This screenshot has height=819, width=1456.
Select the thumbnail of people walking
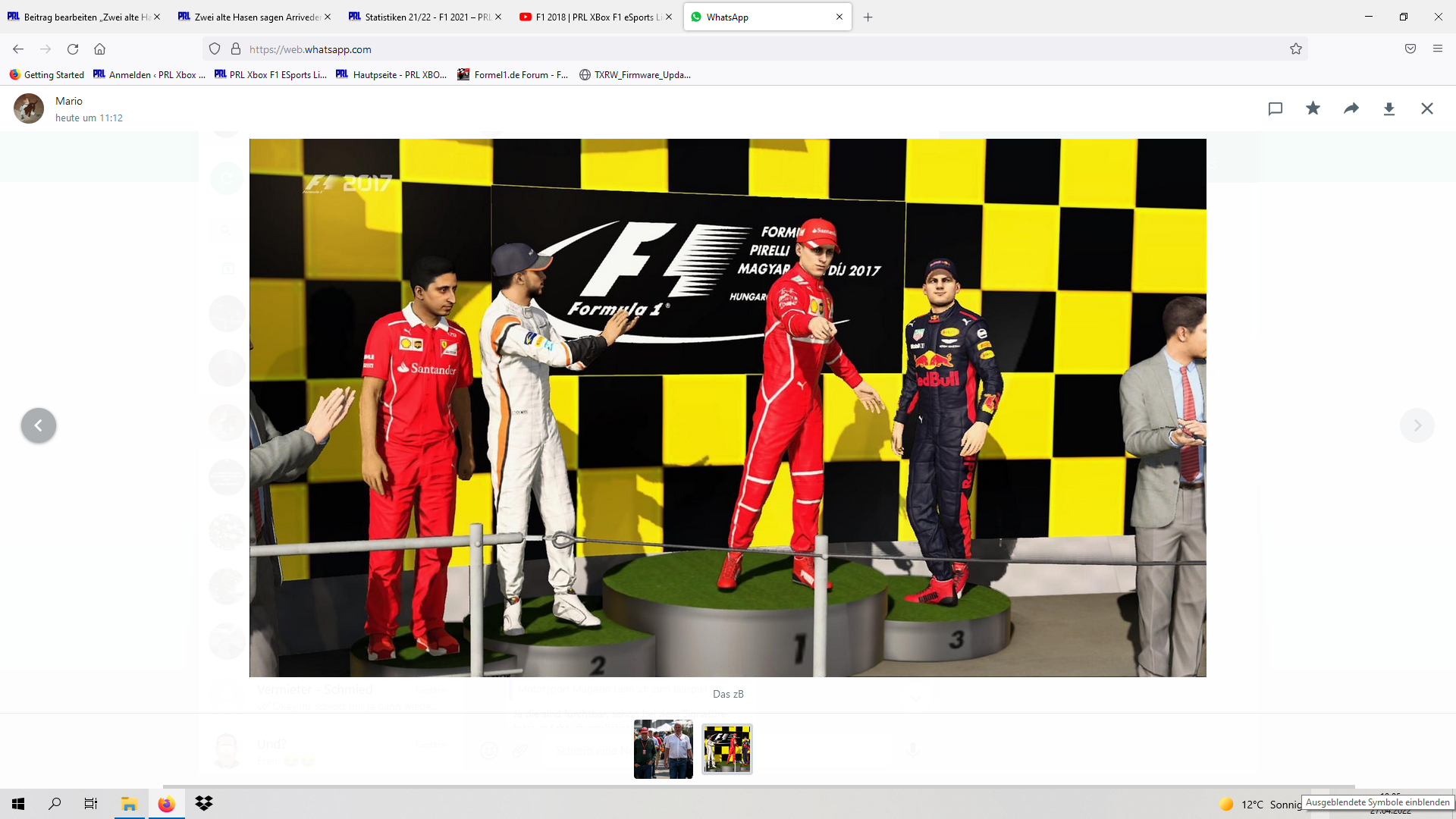tap(664, 749)
